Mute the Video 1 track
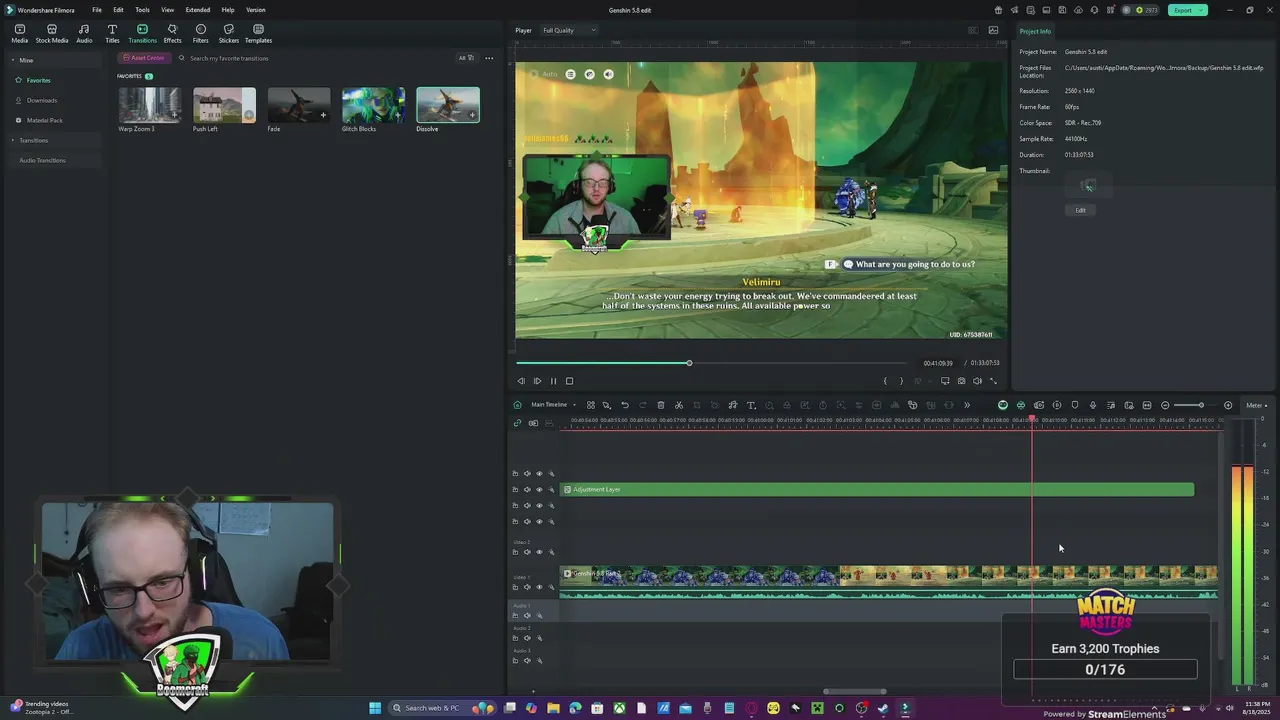Viewport: 1280px width, 720px height. 527,587
